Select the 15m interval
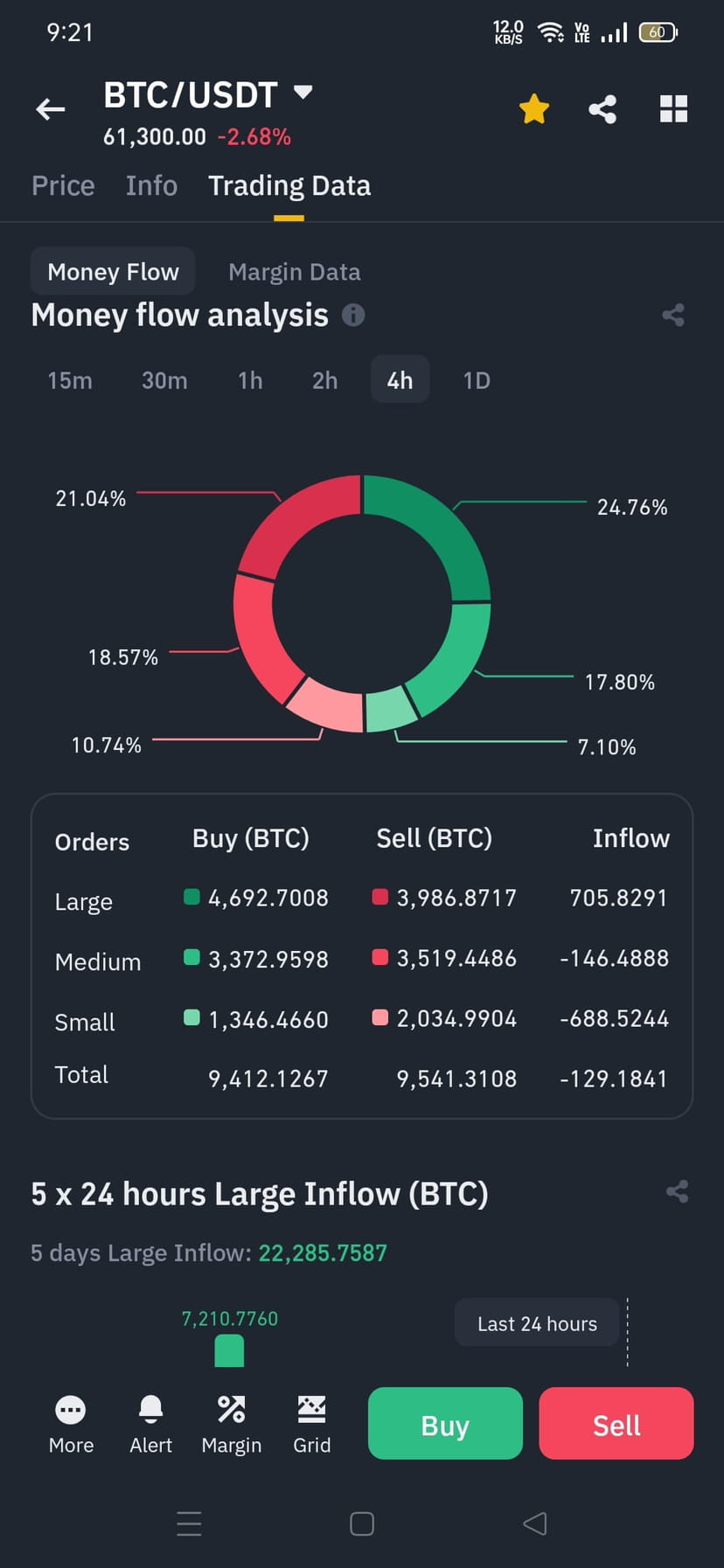This screenshot has width=724, height=1568. point(70,380)
